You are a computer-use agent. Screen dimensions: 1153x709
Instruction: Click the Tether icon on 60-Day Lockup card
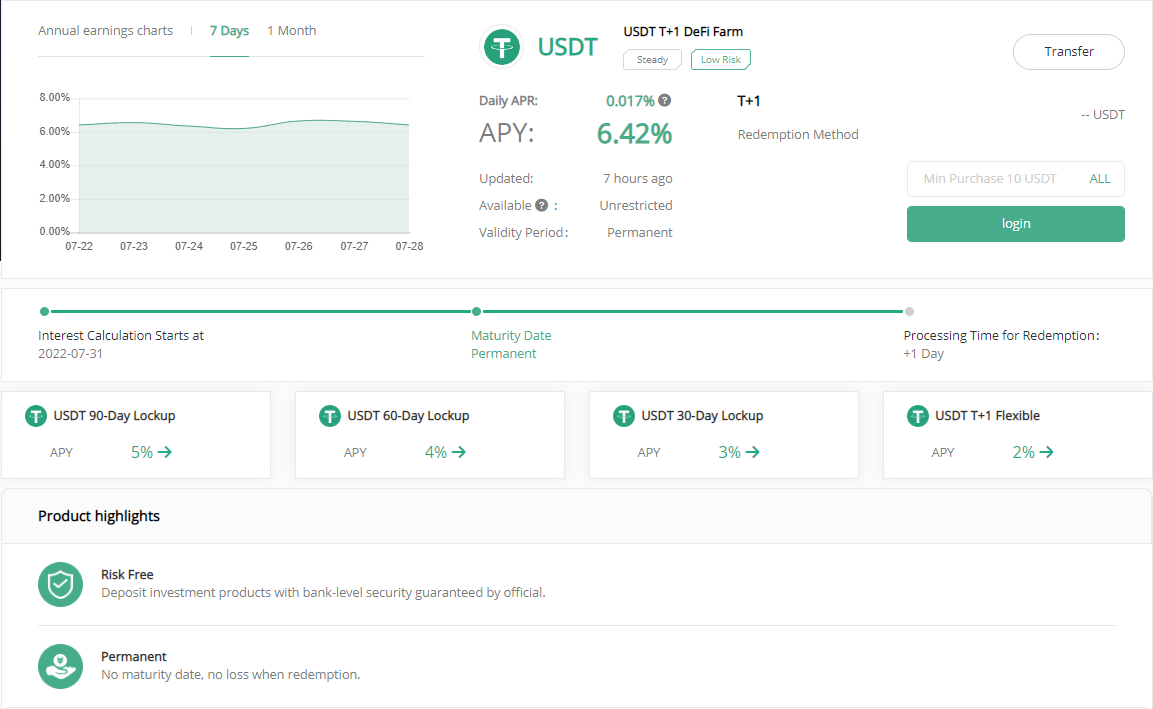tap(330, 416)
